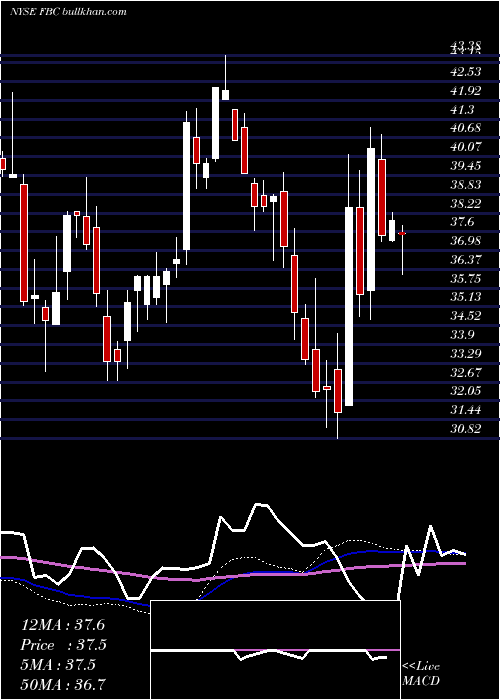
Task: Click the 35.13 price axis label
Action: click(466, 297)
